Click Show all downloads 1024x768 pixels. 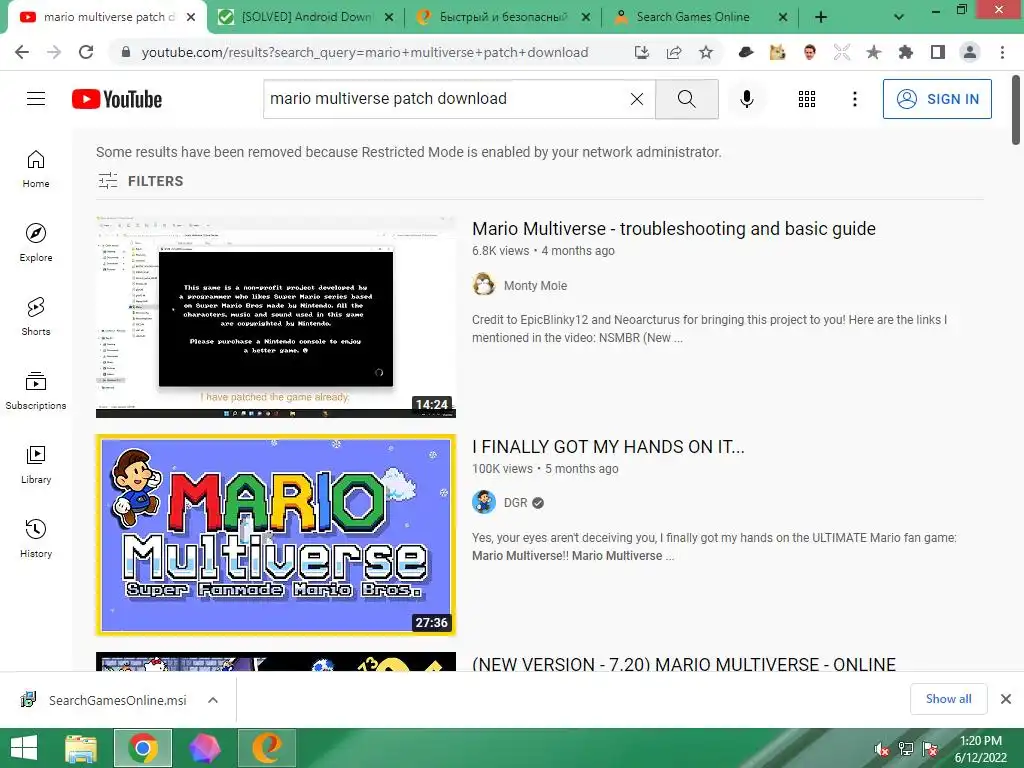948,699
